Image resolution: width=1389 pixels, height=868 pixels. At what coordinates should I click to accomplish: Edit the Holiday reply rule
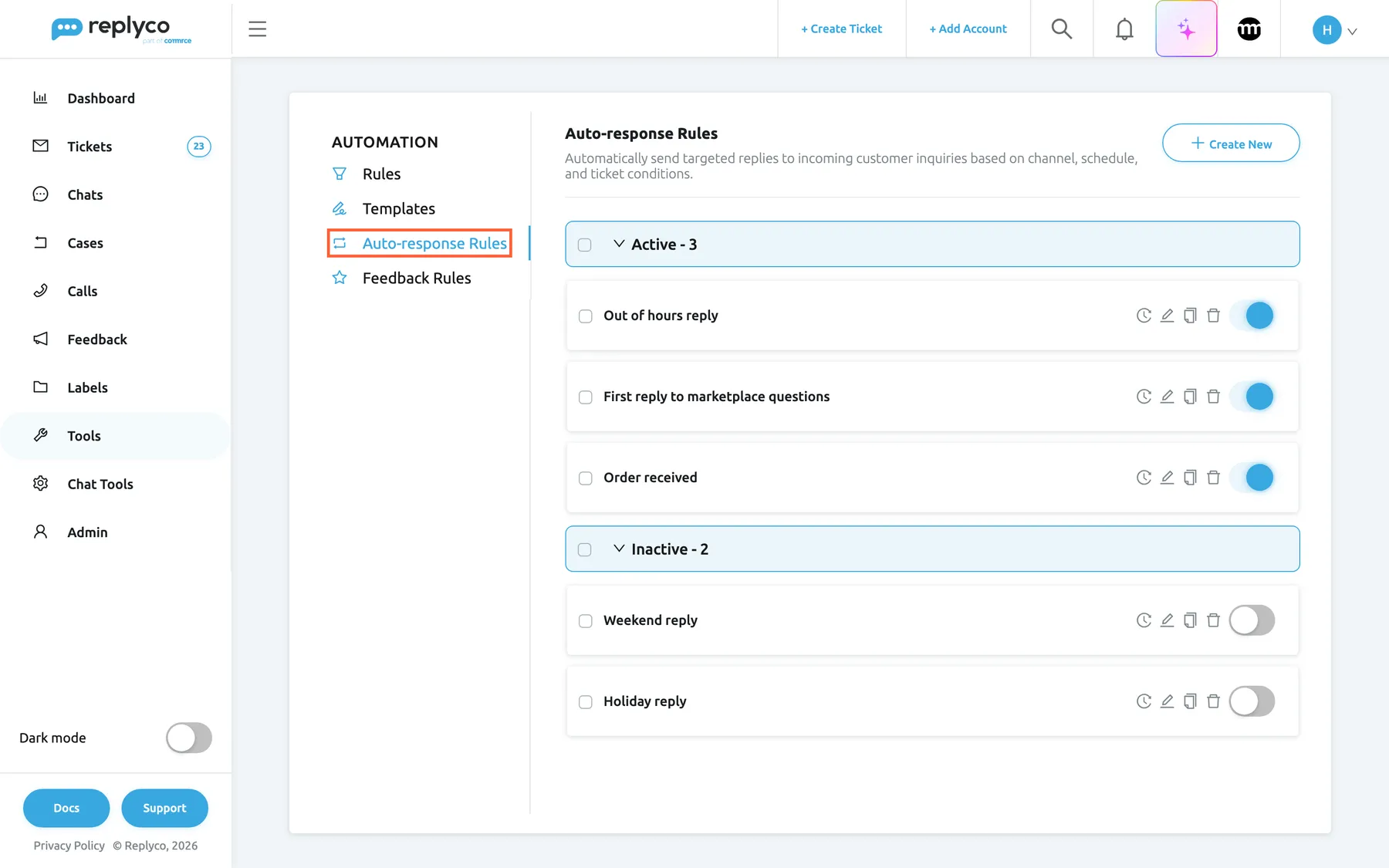tap(1167, 701)
